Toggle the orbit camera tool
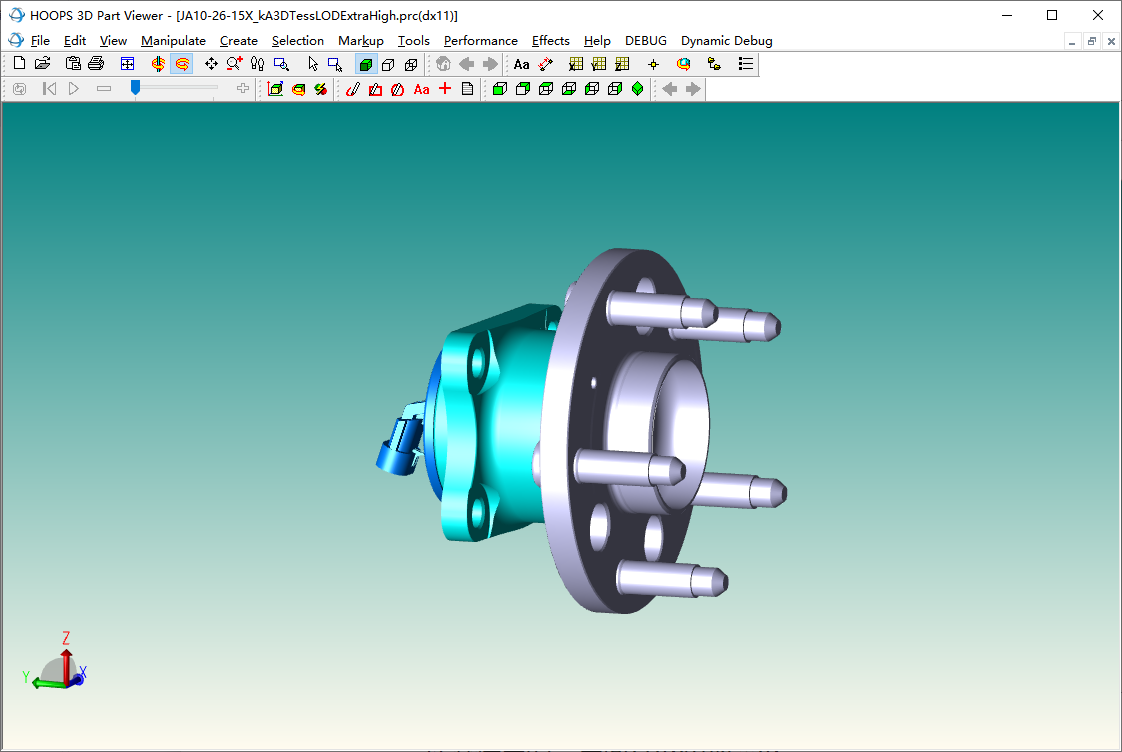1122x752 pixels. coord(158,64)
